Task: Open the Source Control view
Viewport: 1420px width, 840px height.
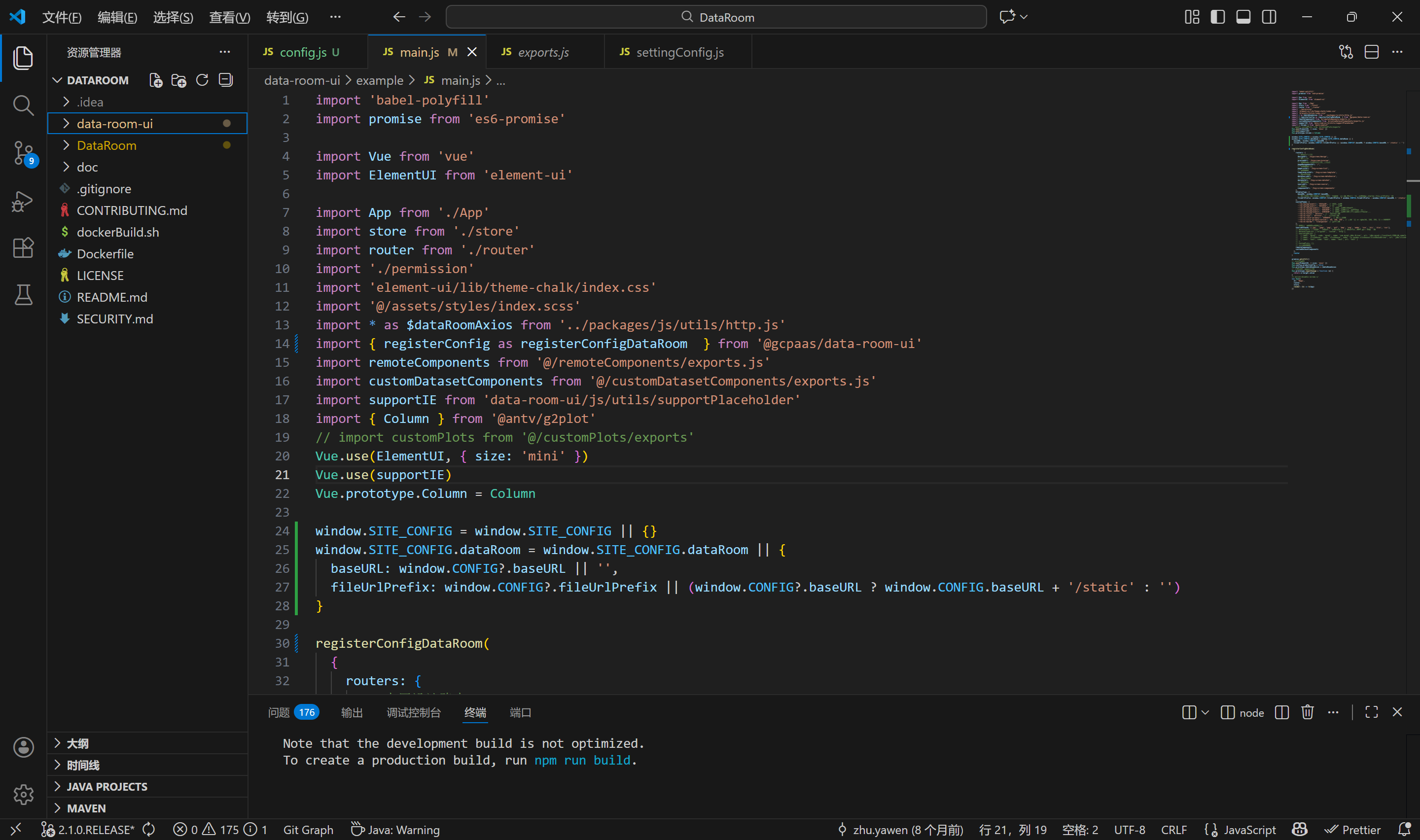Action: (23, 153)
